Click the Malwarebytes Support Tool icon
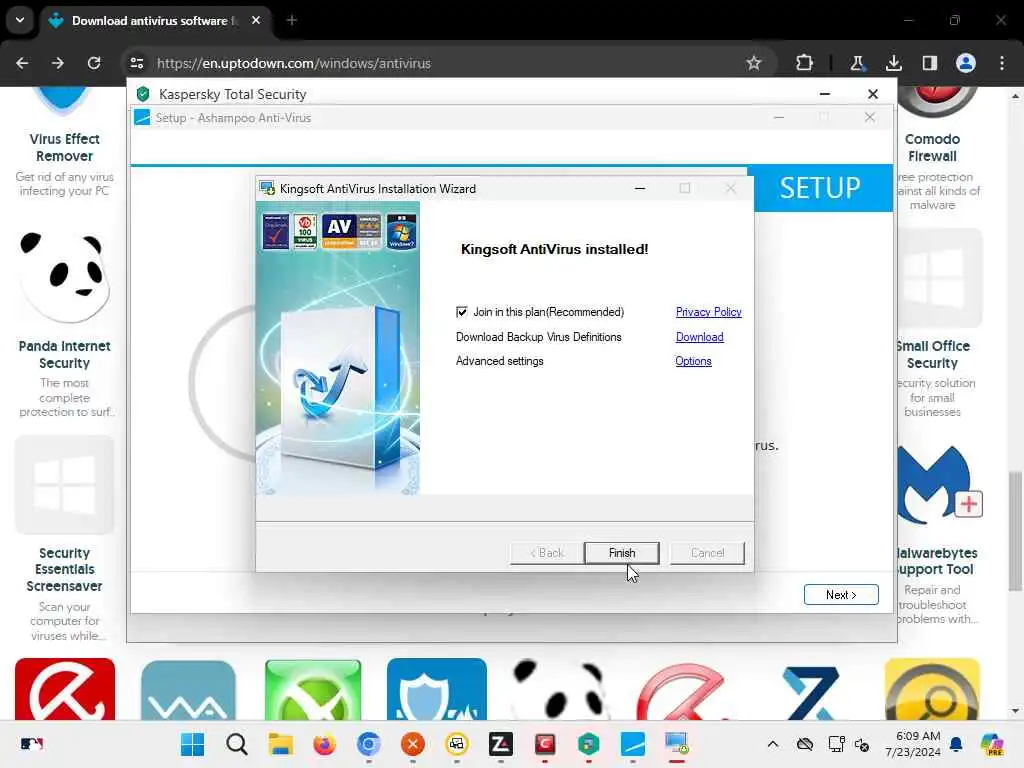The width and height of the screenshot is (1024, 768). pos(938,484)
